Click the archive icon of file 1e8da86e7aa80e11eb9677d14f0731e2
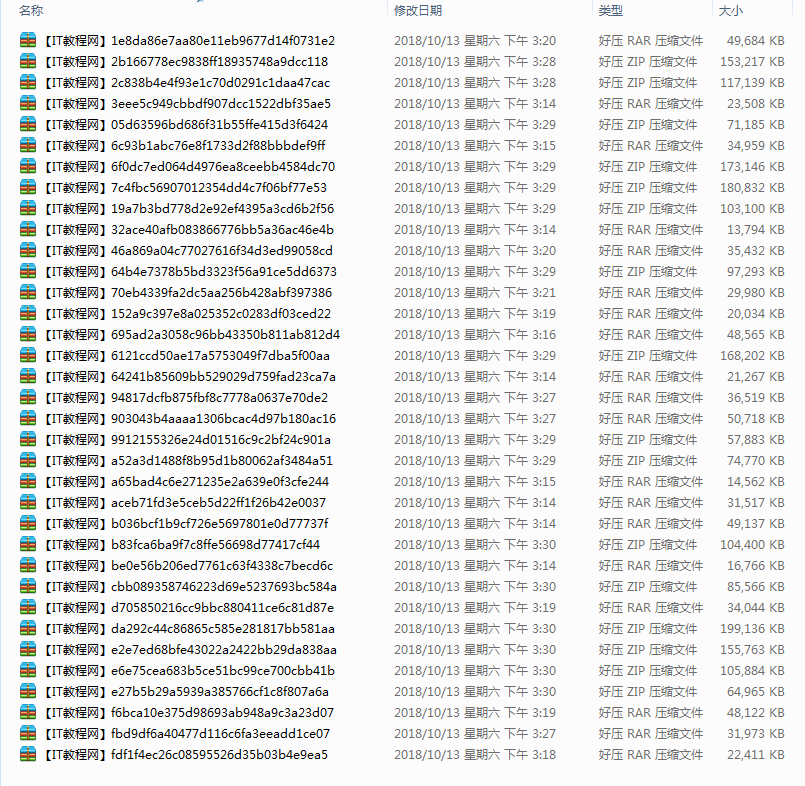This screenshot has width=805, height=786. [x=27, y=41]
